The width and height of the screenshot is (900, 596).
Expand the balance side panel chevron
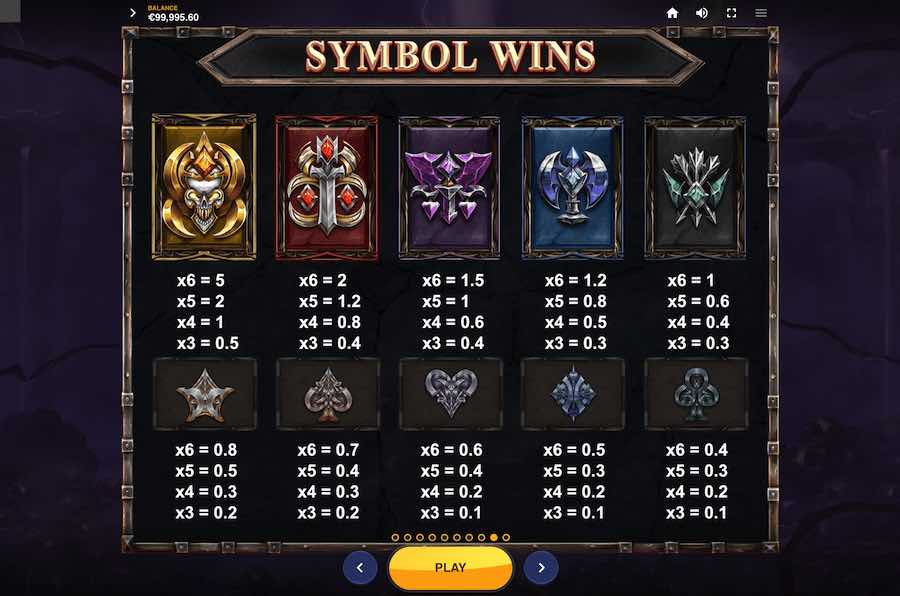(x=133, y=12)
